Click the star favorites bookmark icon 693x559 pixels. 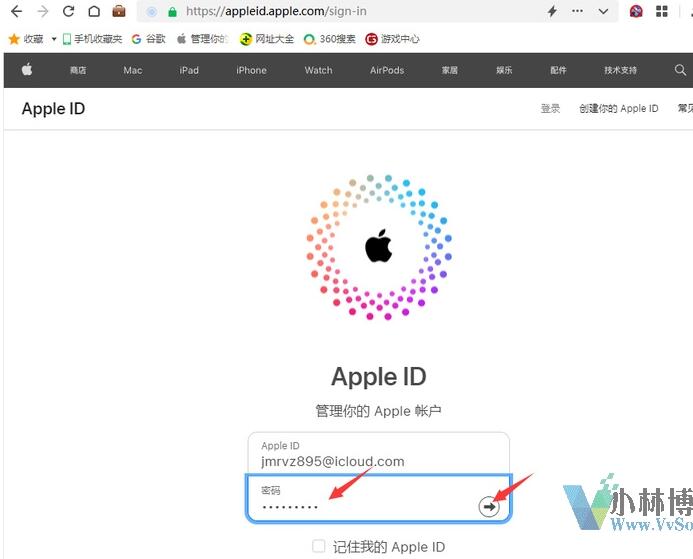[x=14, y=39]
